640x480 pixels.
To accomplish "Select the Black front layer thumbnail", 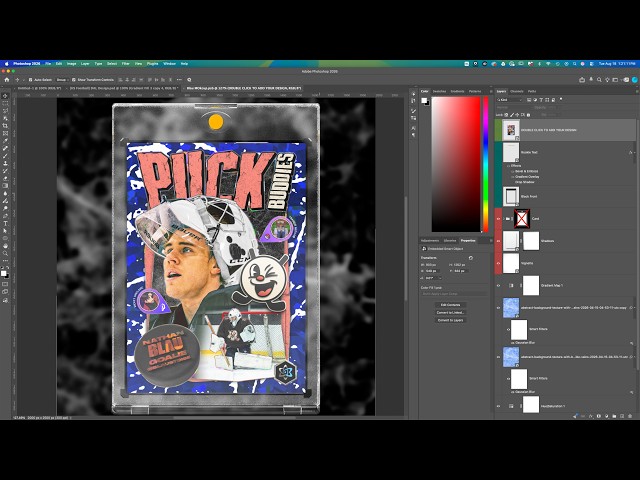I will pyautogui.click(x=511, y=196).
